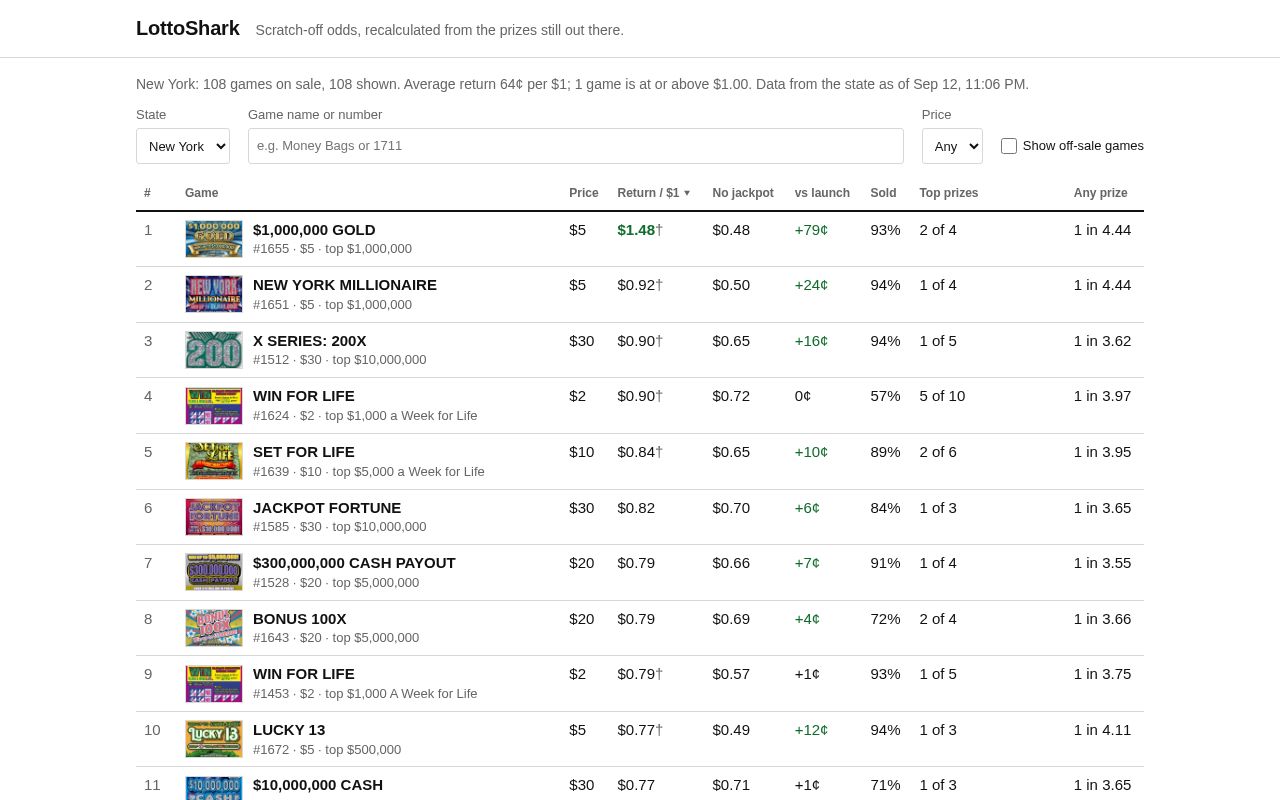1280x800 pixels.
Task: Click the "1 in 4.11" any prize odds
Action: click(x=1102, y=730)
